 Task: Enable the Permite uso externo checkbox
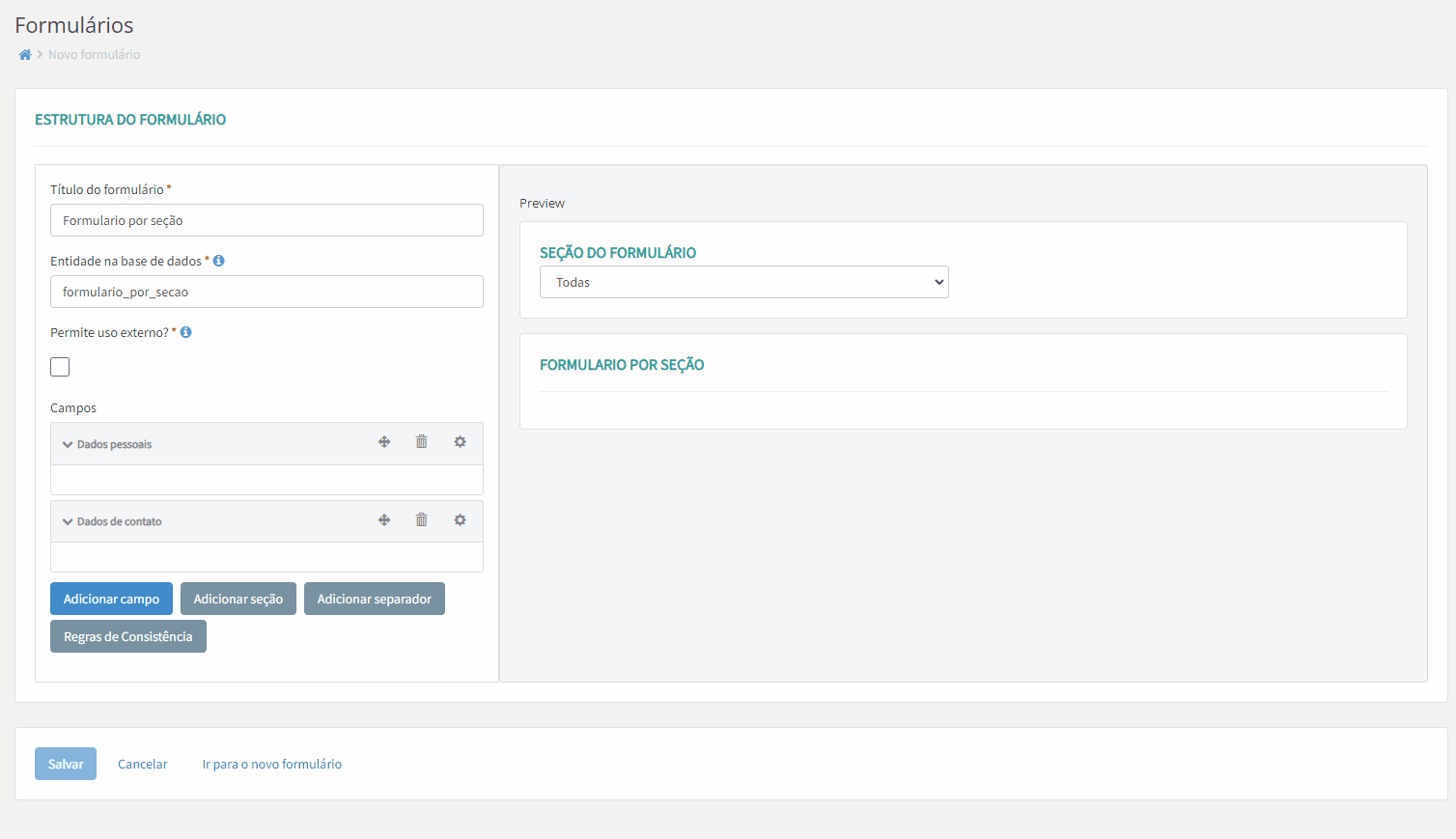coord(60,367)
